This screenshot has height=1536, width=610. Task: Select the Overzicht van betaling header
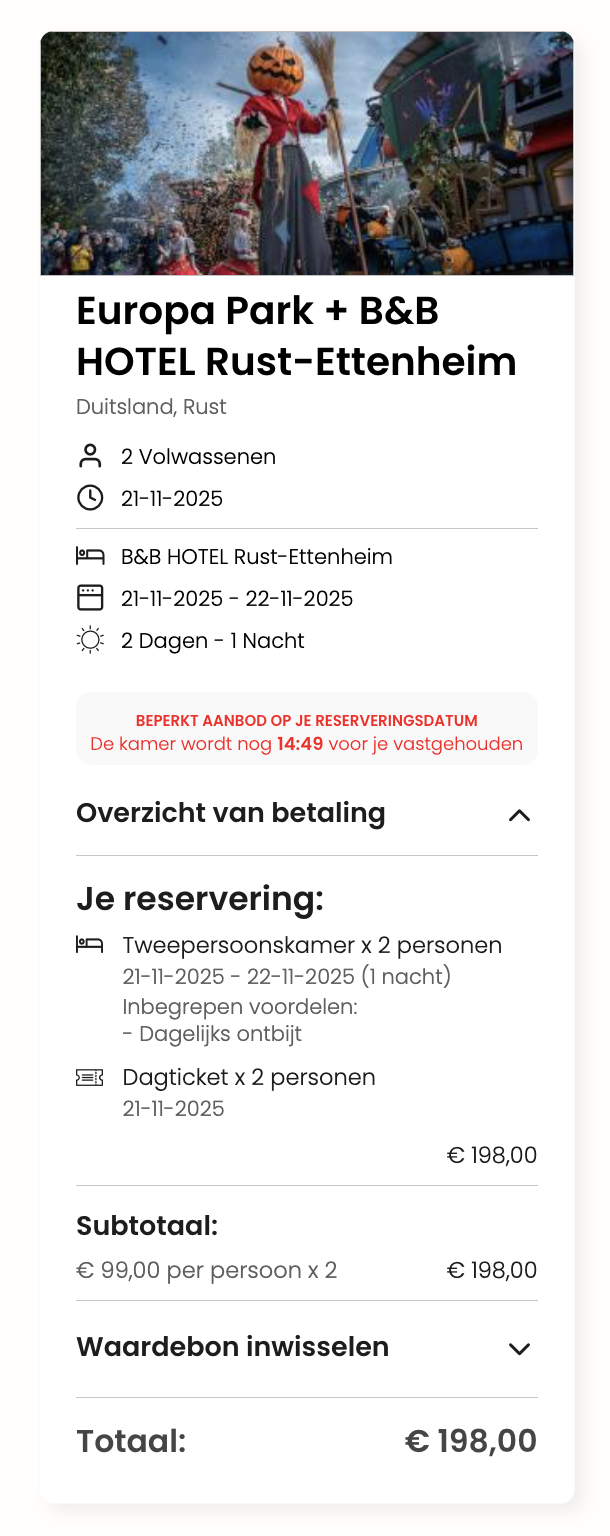[231, 813]
